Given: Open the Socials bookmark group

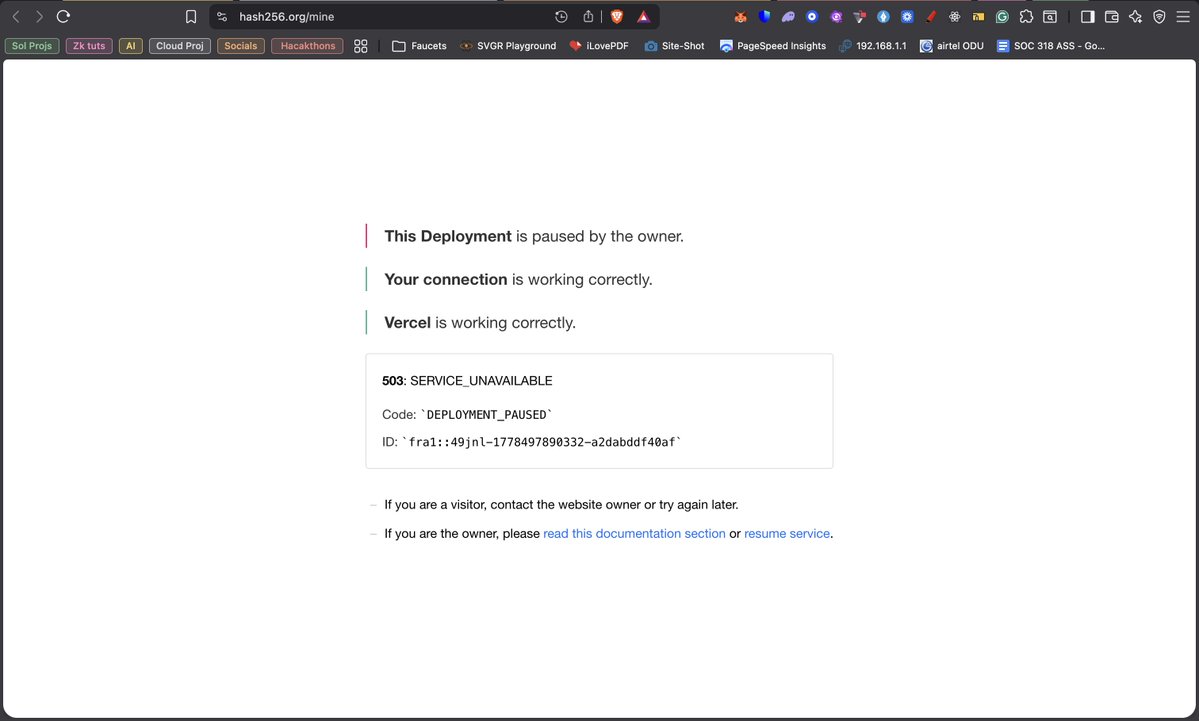Looking at the screenshot, I should 241,46.
